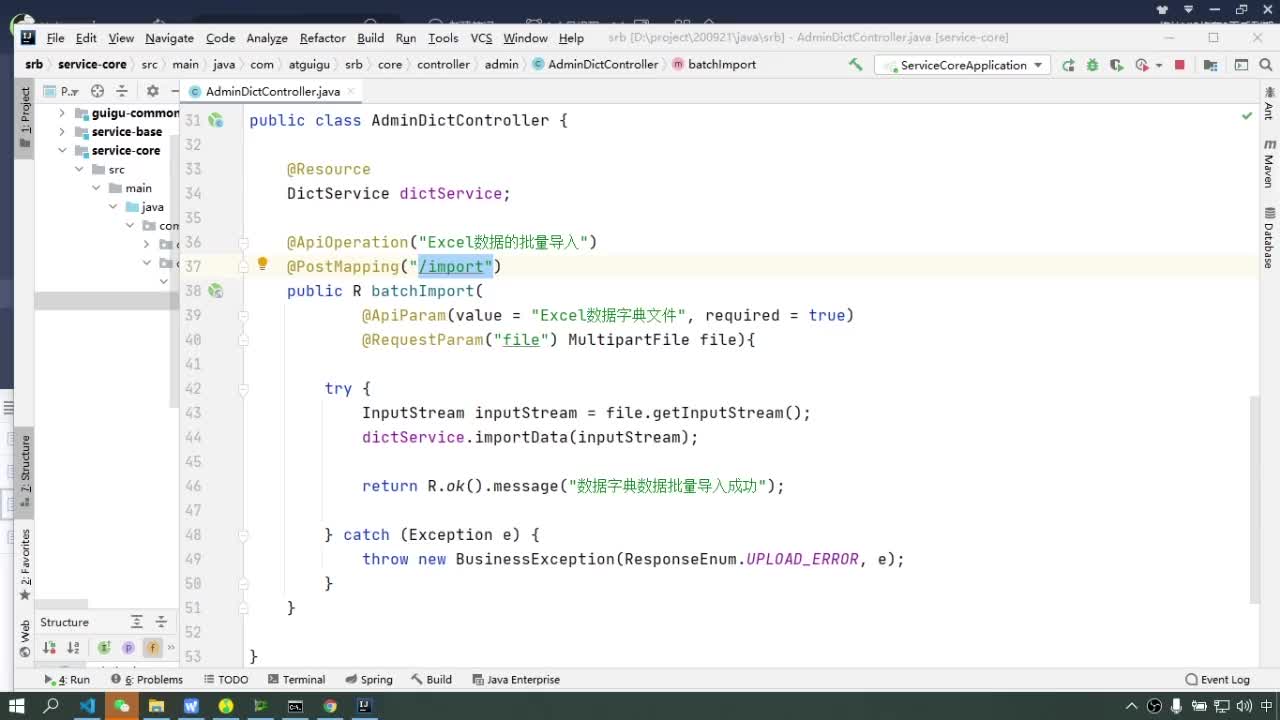Screen dimensions: 1280x720
Task: Open Chrome from the taskbar
Action: pos(330,706)
